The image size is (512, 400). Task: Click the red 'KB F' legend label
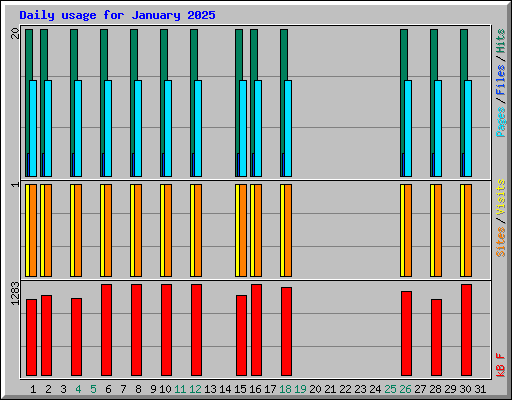tap(501, 365)
